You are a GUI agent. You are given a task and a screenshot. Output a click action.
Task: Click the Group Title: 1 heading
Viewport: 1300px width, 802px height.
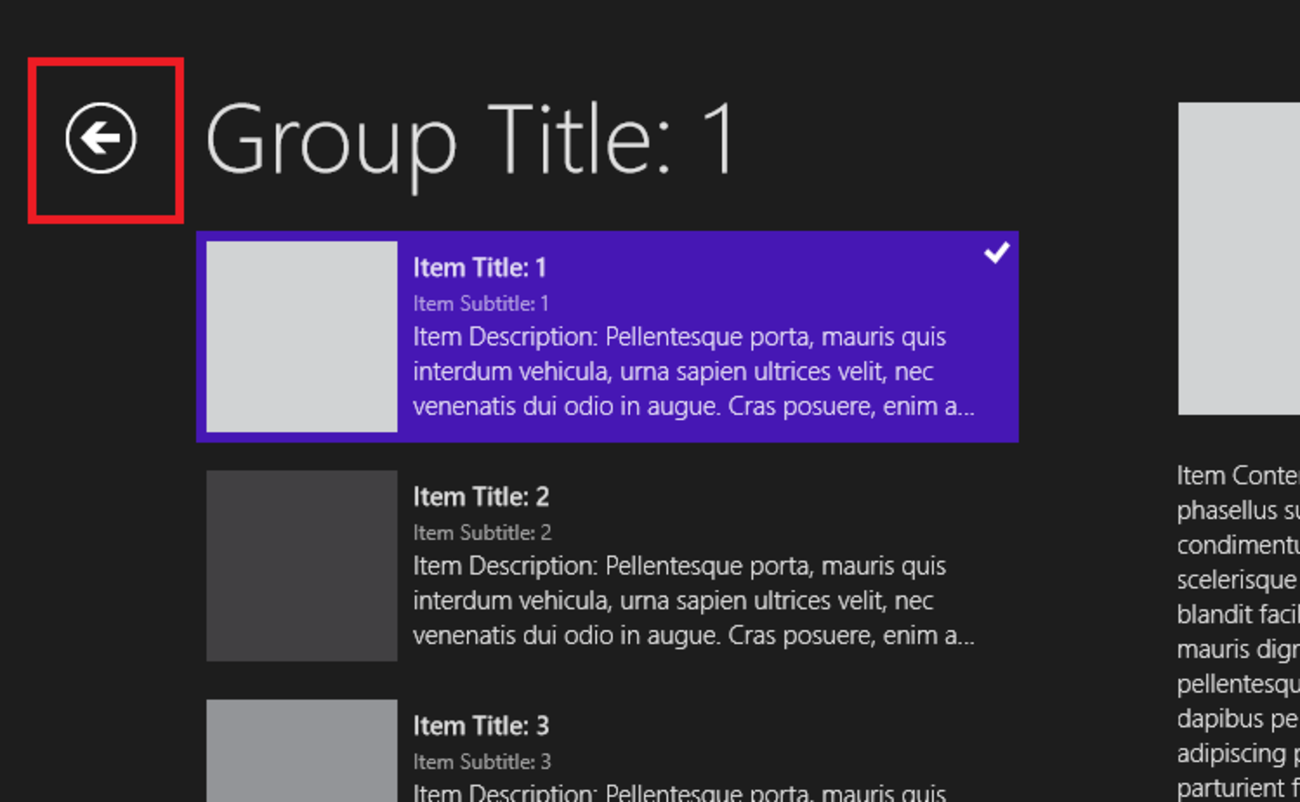tap(470, 140)
